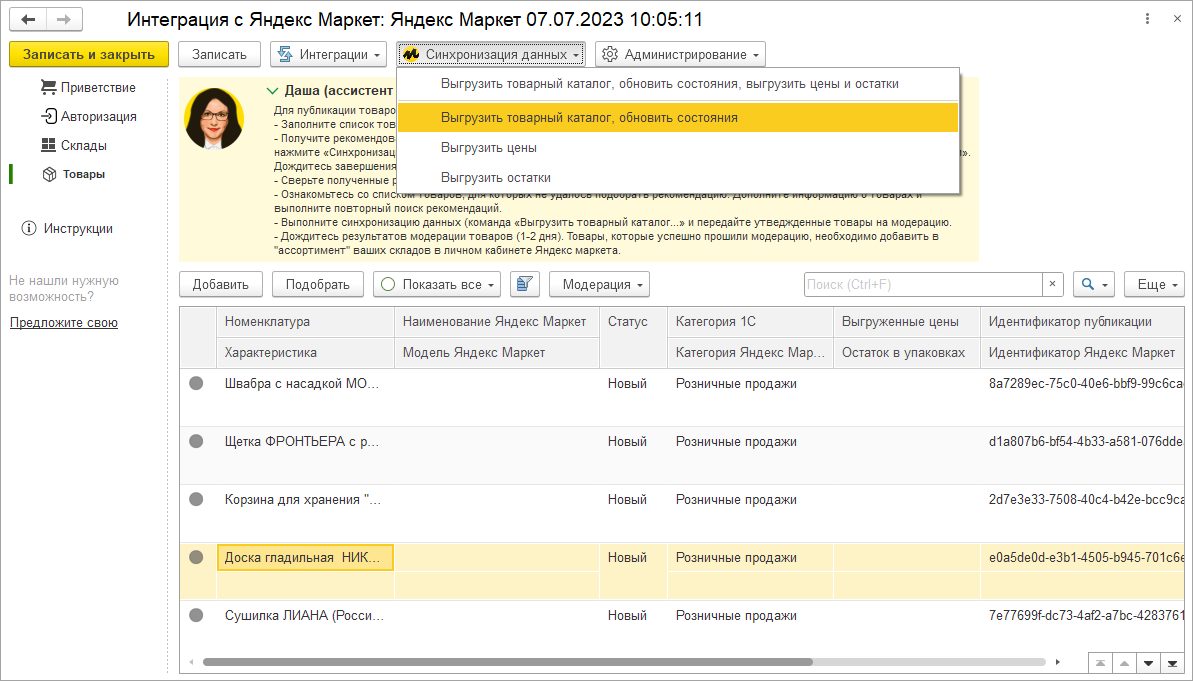This screenshot has width=1193, height=681.
Task: Click the Yandex Market icon on Синхронизация данных
Action: coord(411,54)
